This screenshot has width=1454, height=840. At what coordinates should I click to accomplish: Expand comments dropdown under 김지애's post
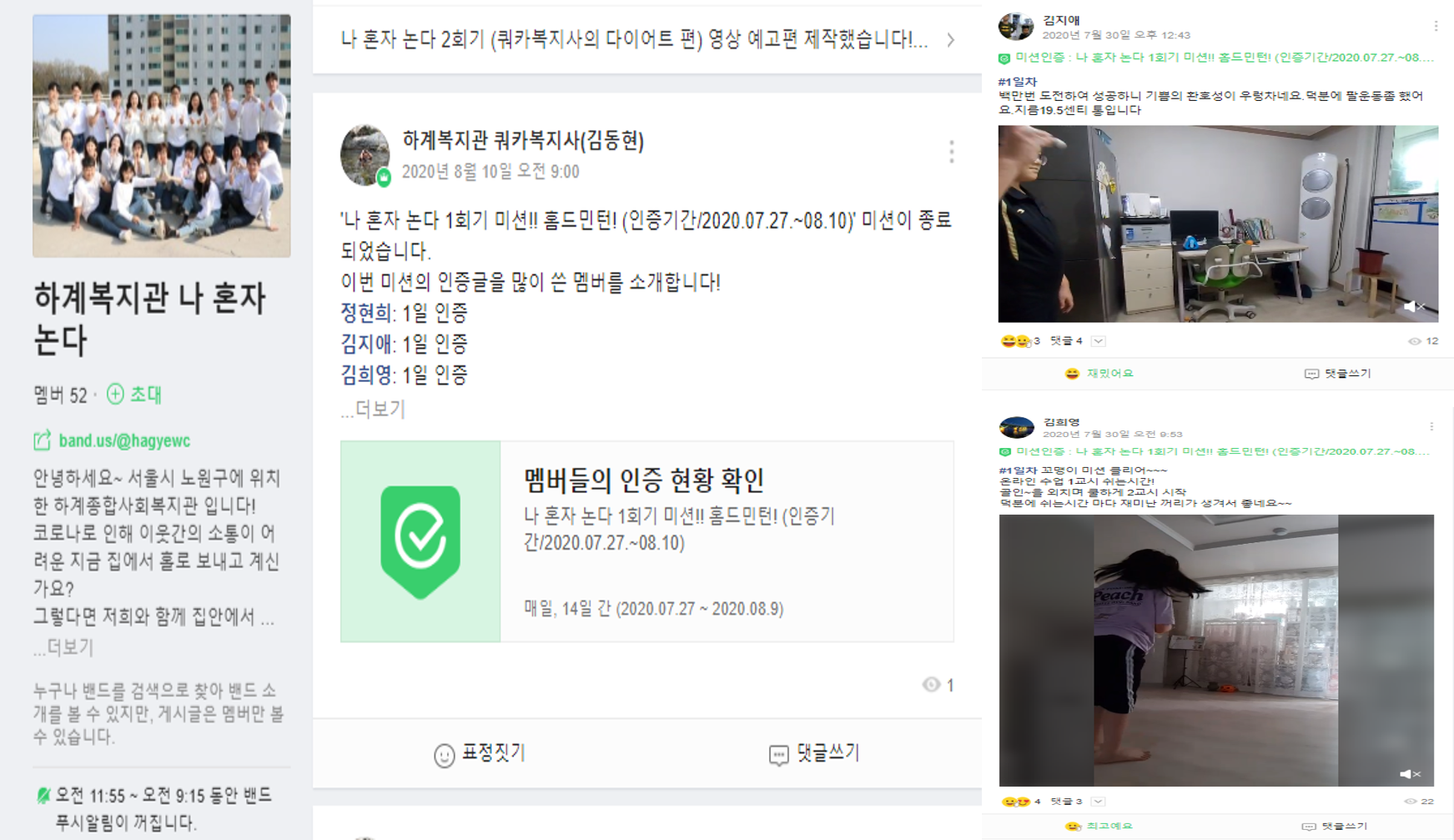[x=1099, y=341]
